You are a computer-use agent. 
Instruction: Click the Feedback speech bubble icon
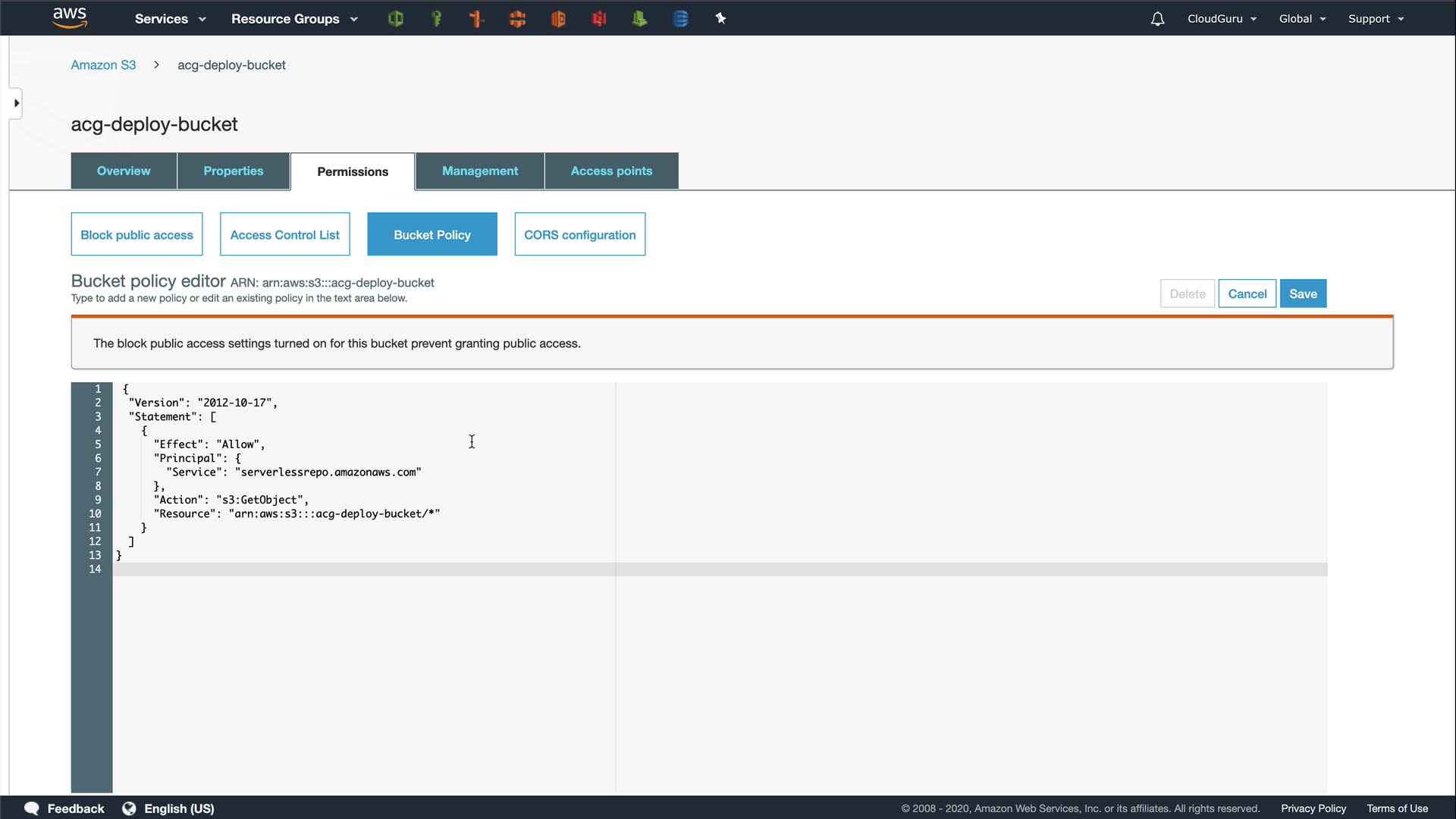point(32,808)
